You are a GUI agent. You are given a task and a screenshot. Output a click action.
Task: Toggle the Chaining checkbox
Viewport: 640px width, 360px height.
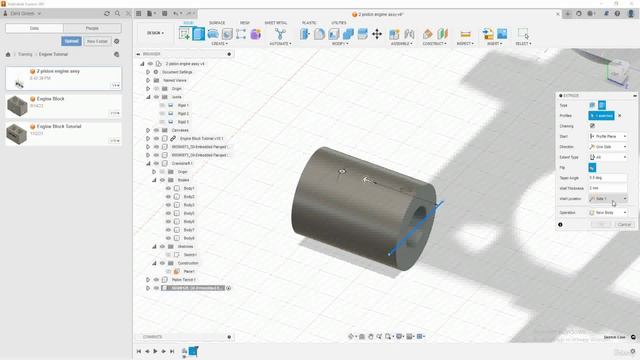592,126
